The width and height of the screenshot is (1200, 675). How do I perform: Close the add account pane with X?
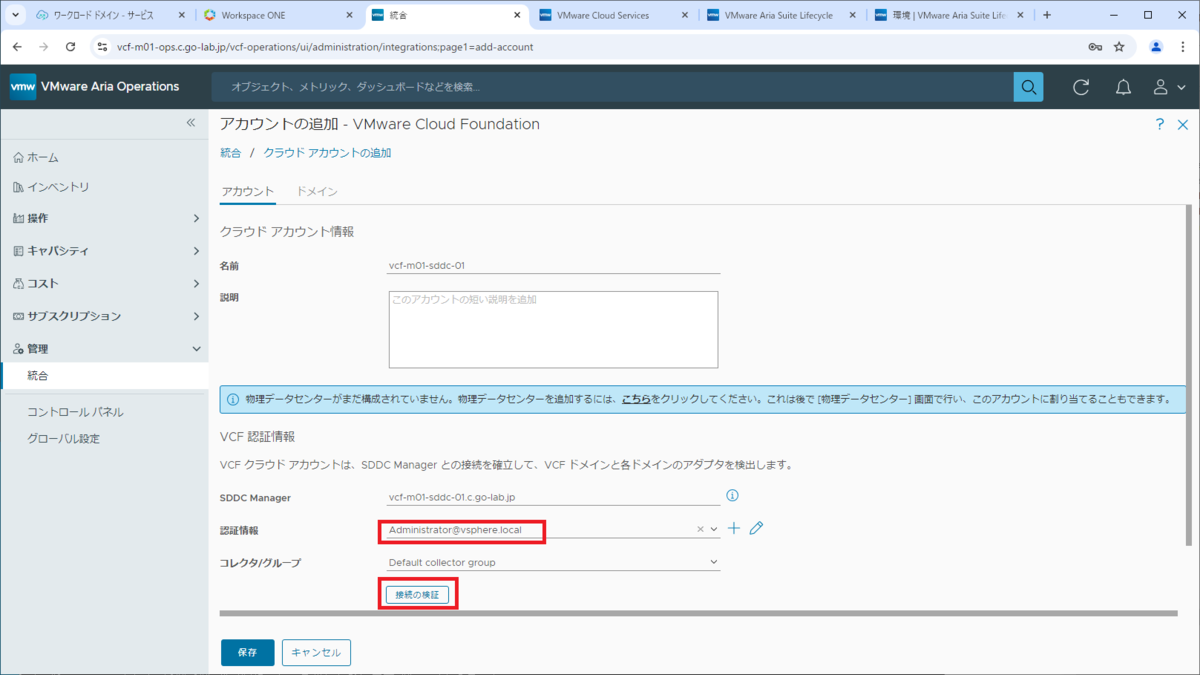coord(1185,124)
